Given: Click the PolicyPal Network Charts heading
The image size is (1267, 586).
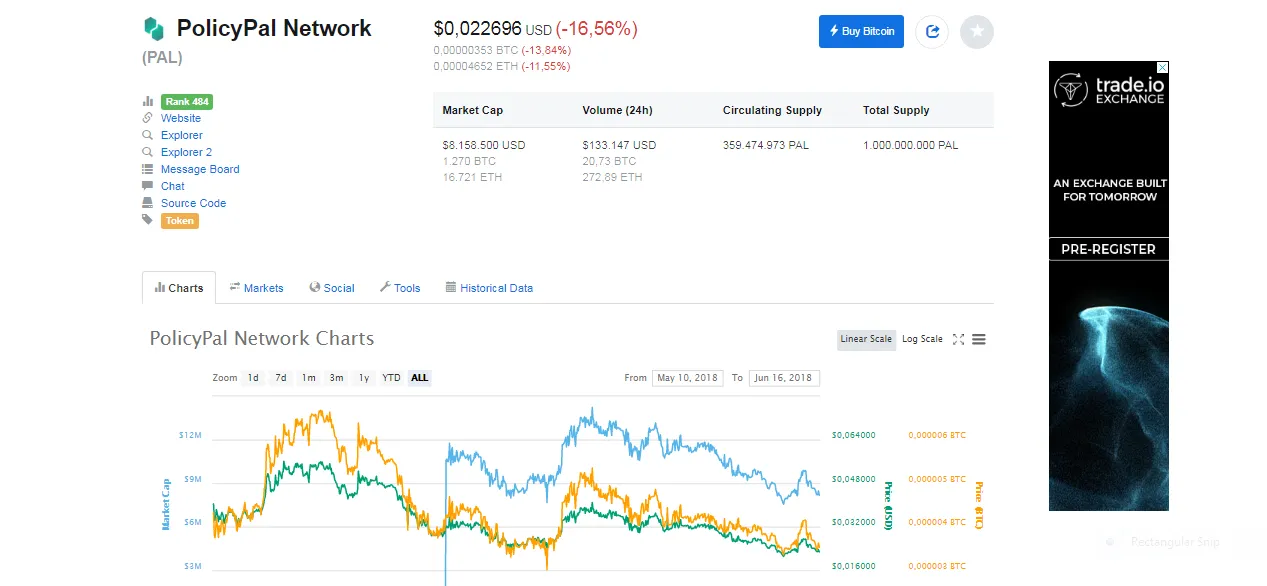Looking at the screenshot, I should tap(262, 338).
